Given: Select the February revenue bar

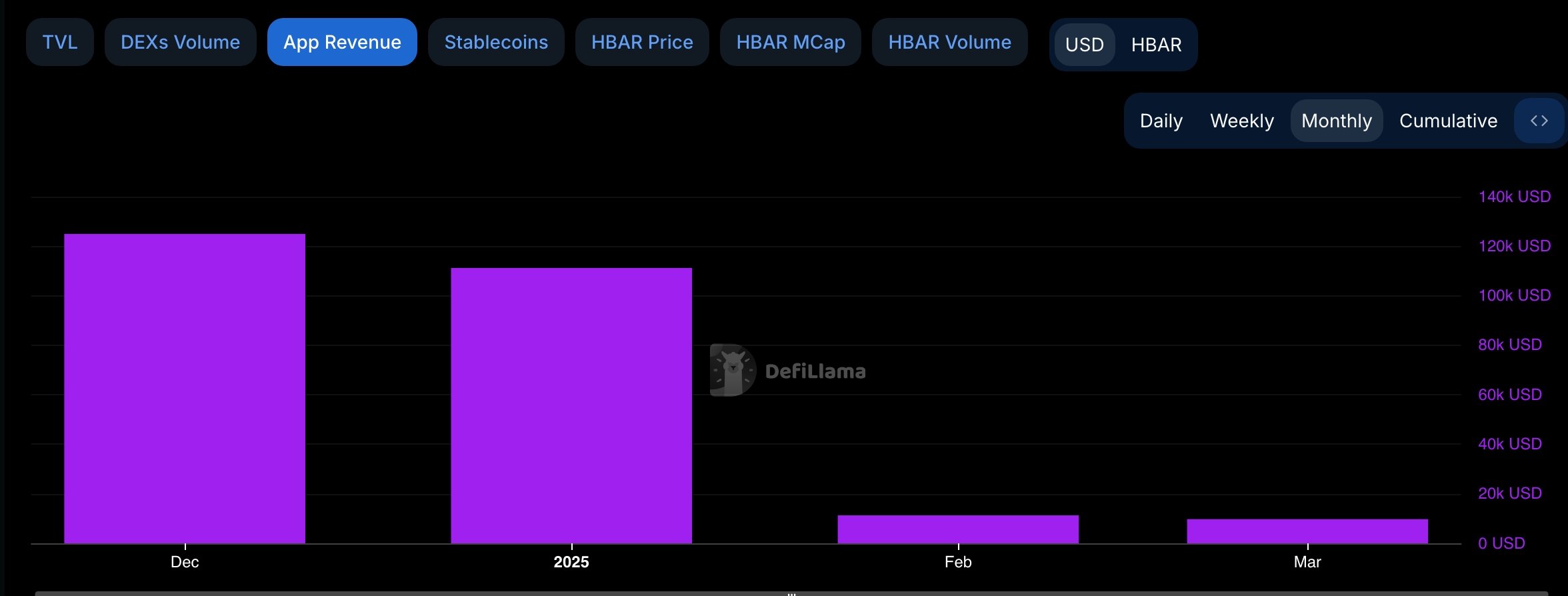Looking at the screenshot, I should pos(958,529).
